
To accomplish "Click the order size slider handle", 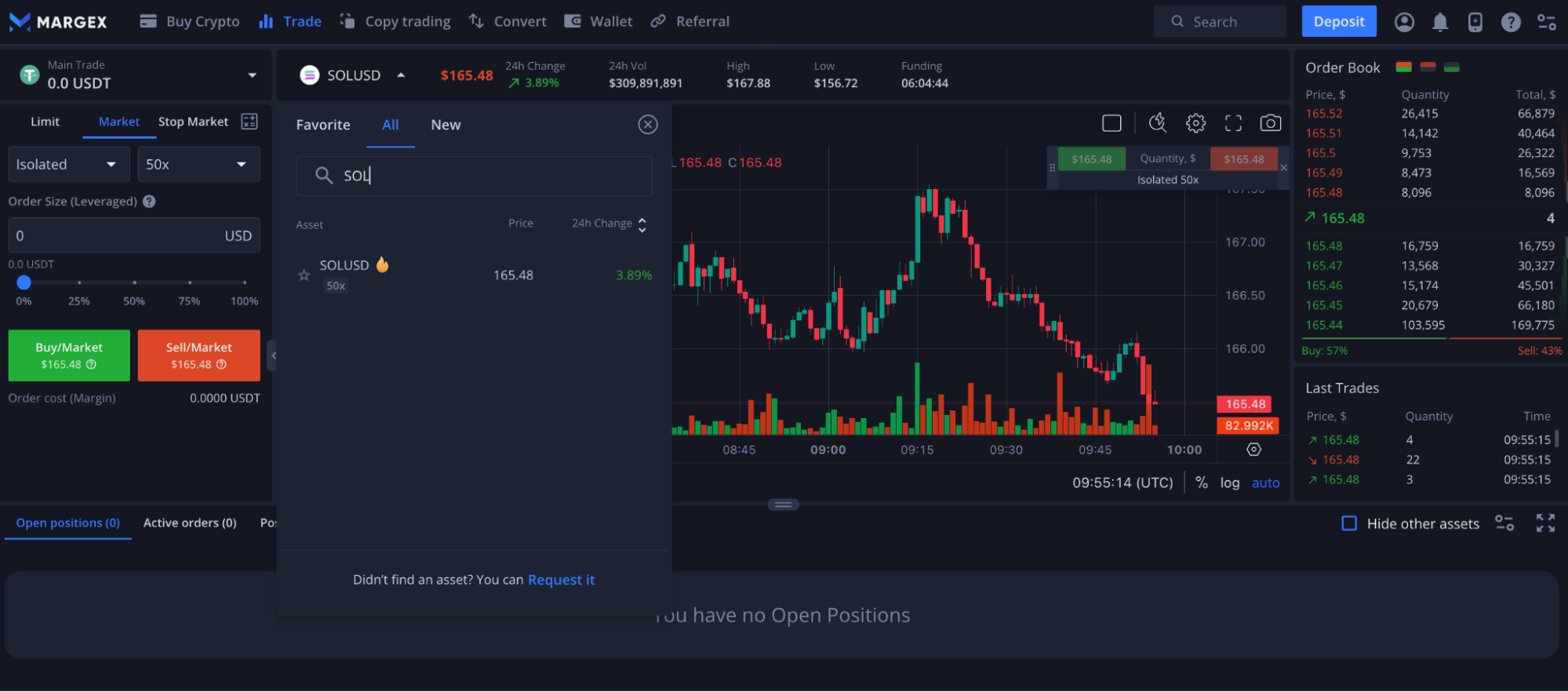I will (24, 282).
